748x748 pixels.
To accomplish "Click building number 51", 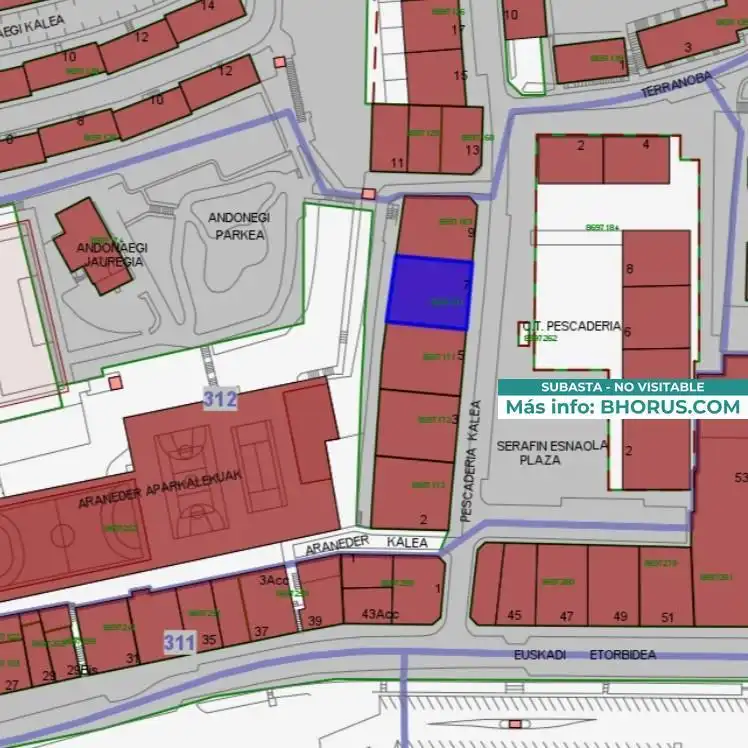I will tap(667, 617).
